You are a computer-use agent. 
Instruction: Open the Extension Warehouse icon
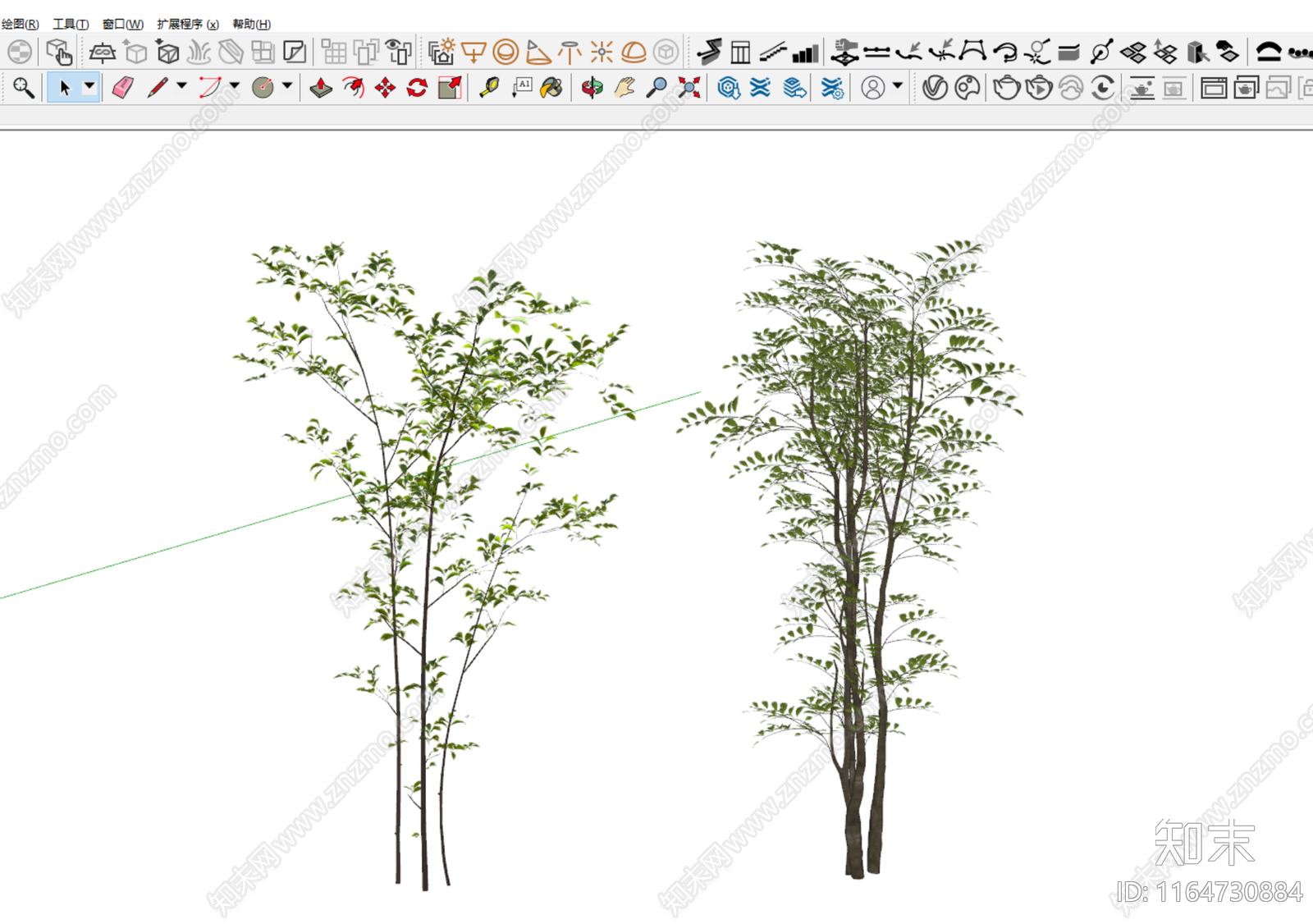761,88
